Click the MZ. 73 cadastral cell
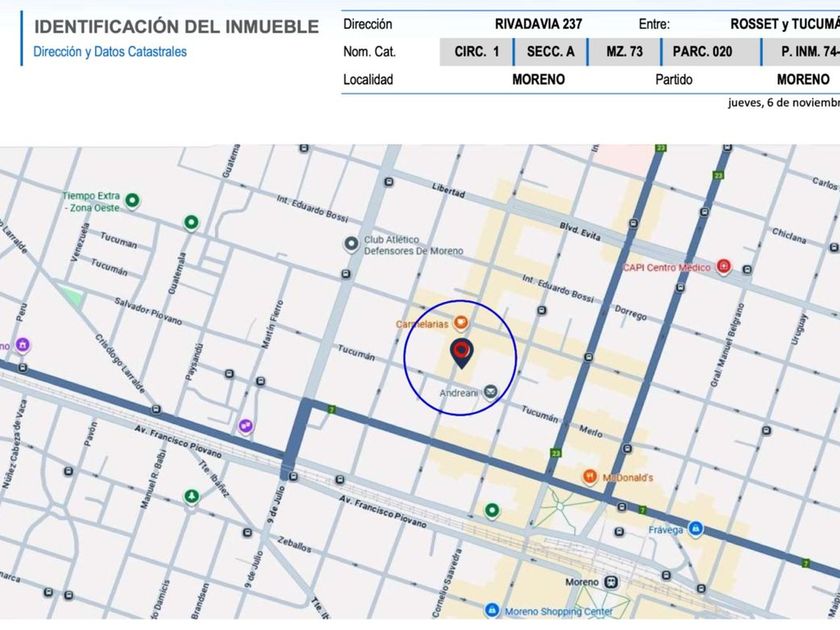Viewport: 840px width, 630px height. pos(624,52)
